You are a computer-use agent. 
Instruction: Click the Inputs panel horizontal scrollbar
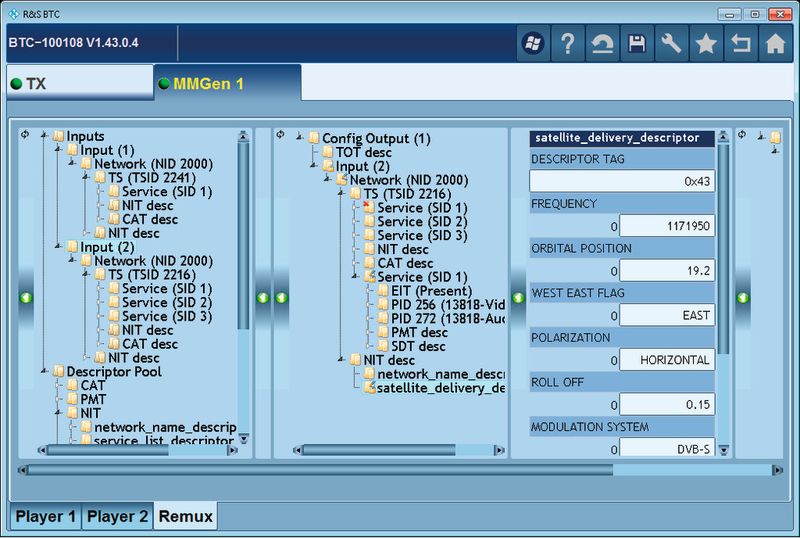point(138,450)
